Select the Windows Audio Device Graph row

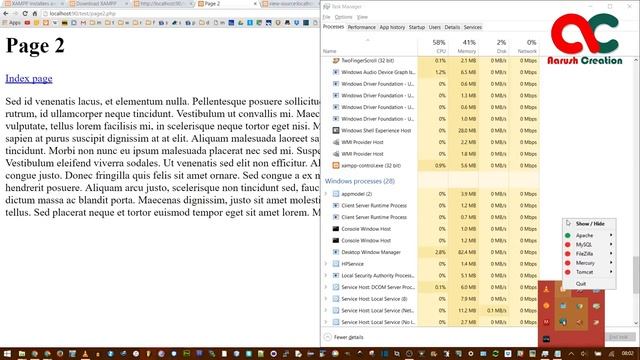430,72
